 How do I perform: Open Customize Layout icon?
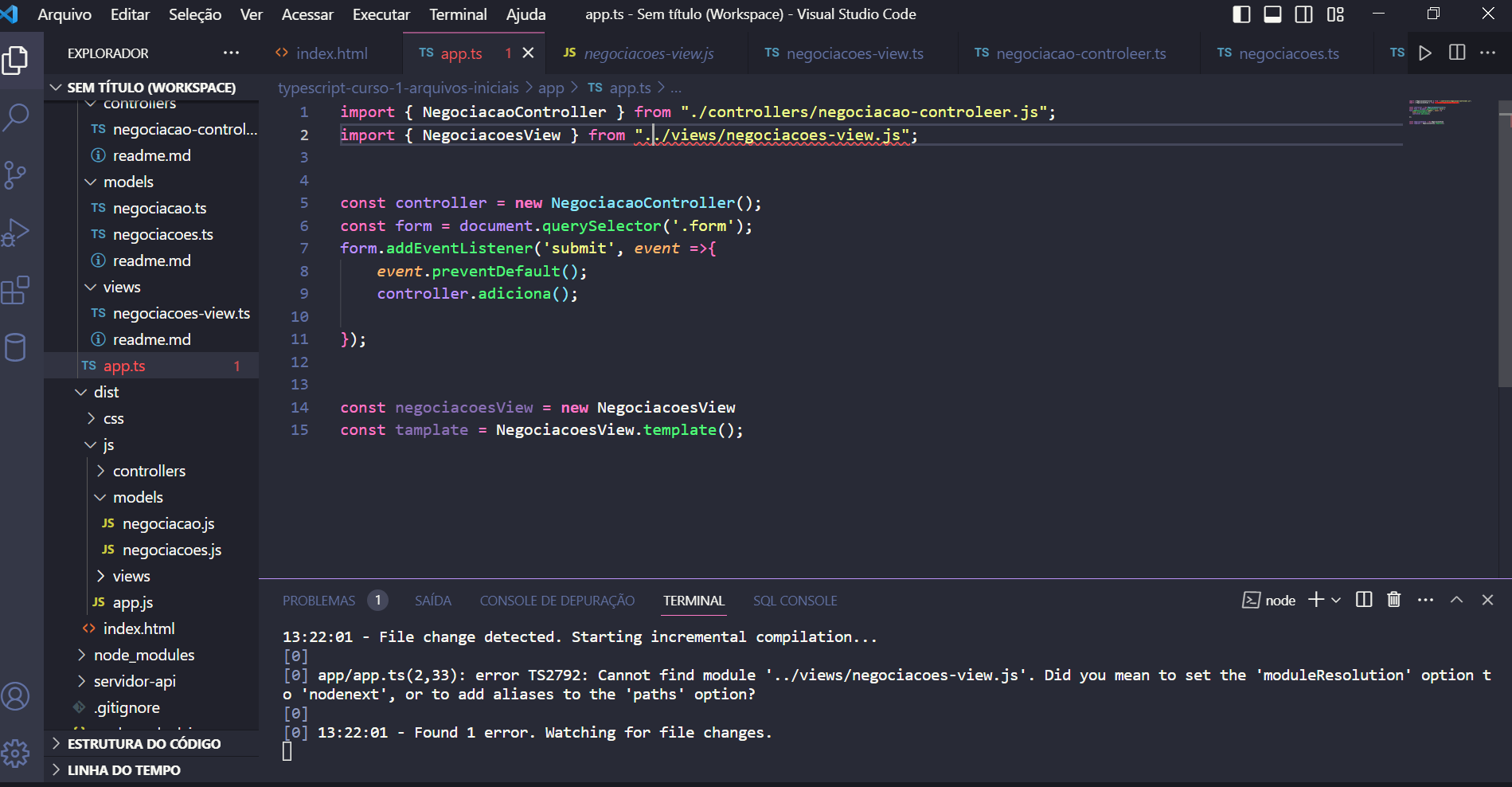1335,14
